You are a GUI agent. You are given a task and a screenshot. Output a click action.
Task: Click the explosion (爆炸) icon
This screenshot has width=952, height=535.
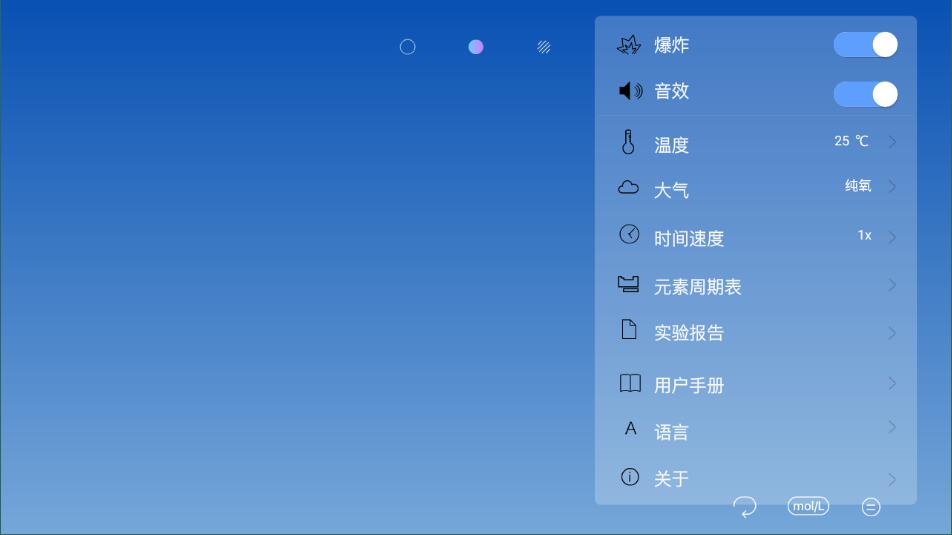629,45
